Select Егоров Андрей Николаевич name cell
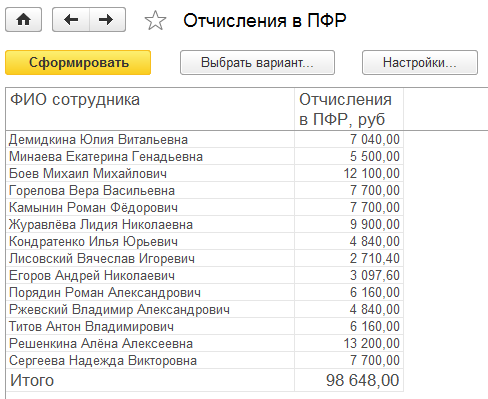This screenshot has height=399, width=488. 150,275
